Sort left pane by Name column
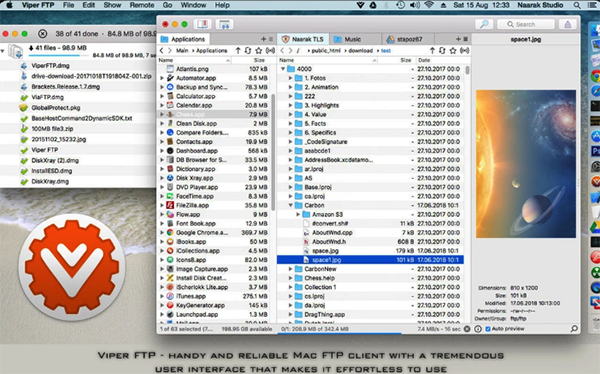The height and width of the screenshot is (374, 600). [x=194, y=60]
